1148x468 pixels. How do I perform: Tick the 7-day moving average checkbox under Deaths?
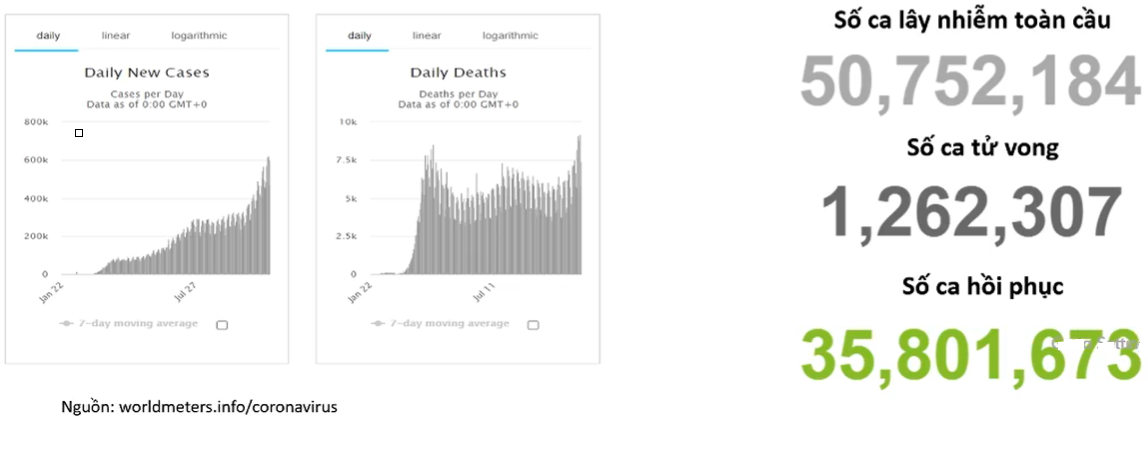(x=533, y=325)
